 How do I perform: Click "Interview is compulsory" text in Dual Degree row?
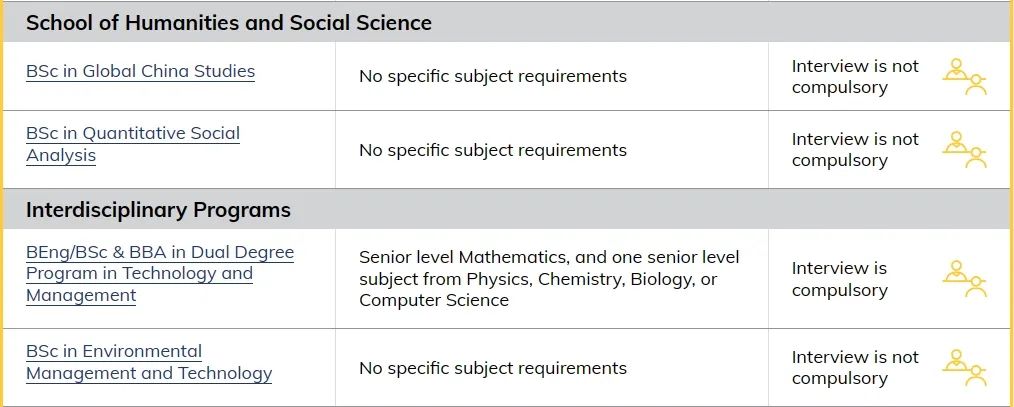(x=839, y=279)
